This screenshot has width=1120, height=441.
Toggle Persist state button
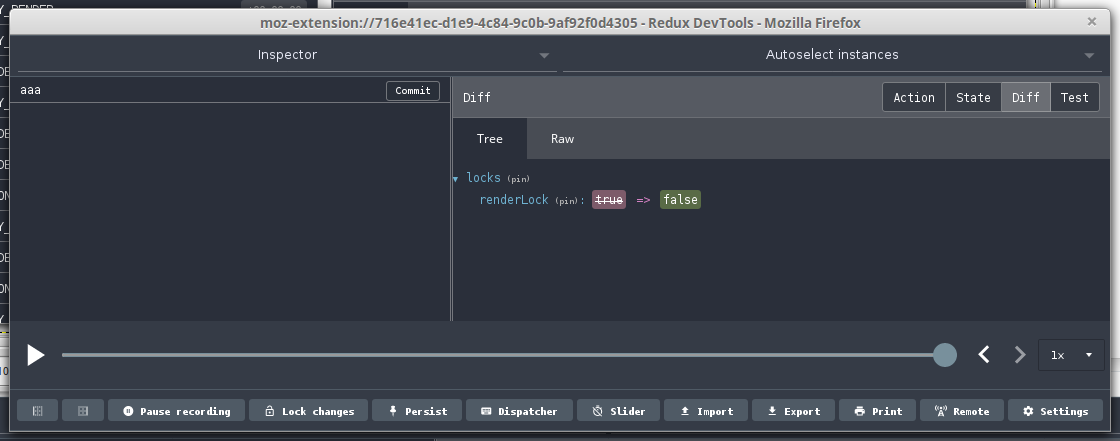tap(417, 411)
